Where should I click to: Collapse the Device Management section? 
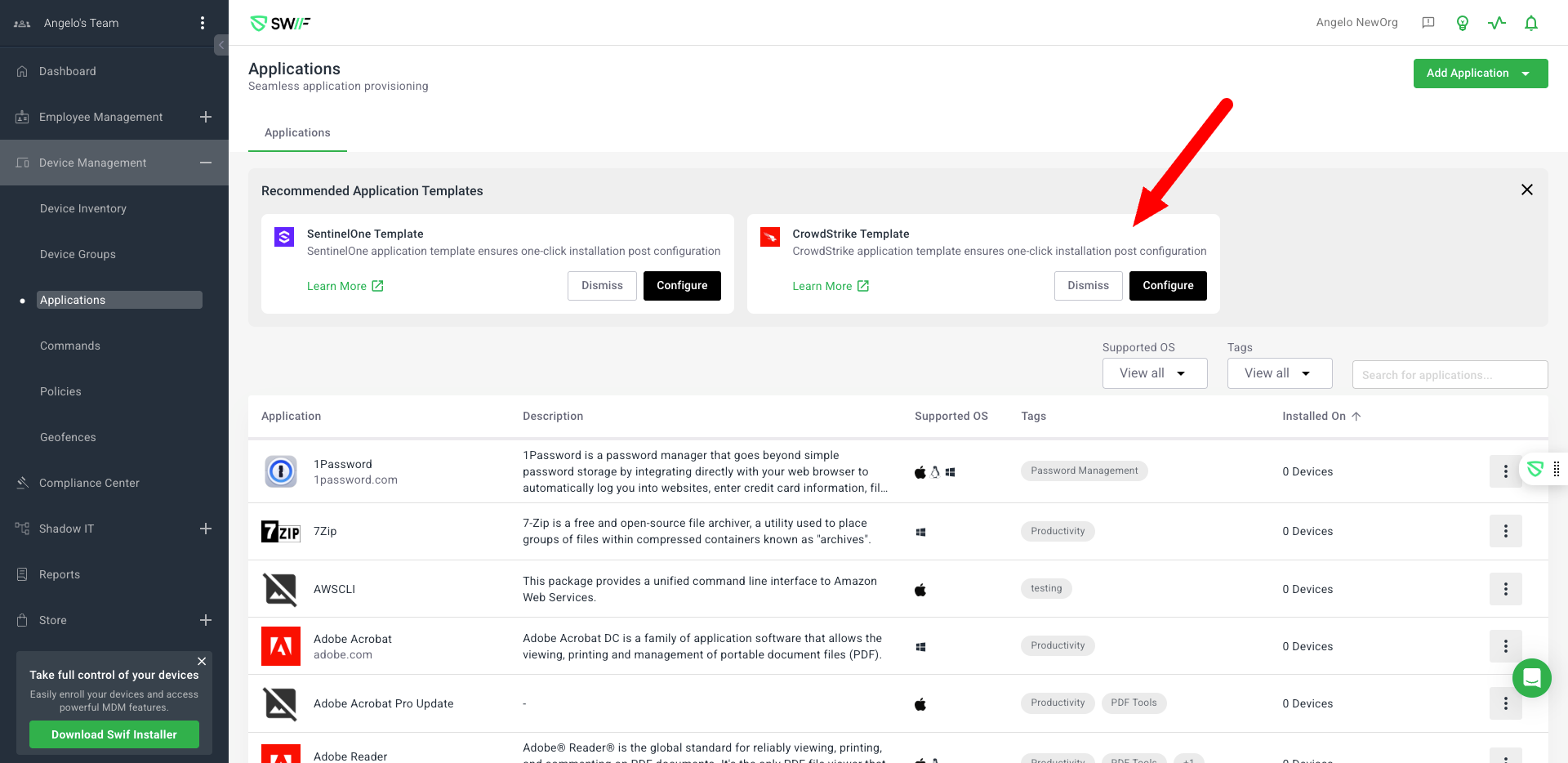[206, 163]
